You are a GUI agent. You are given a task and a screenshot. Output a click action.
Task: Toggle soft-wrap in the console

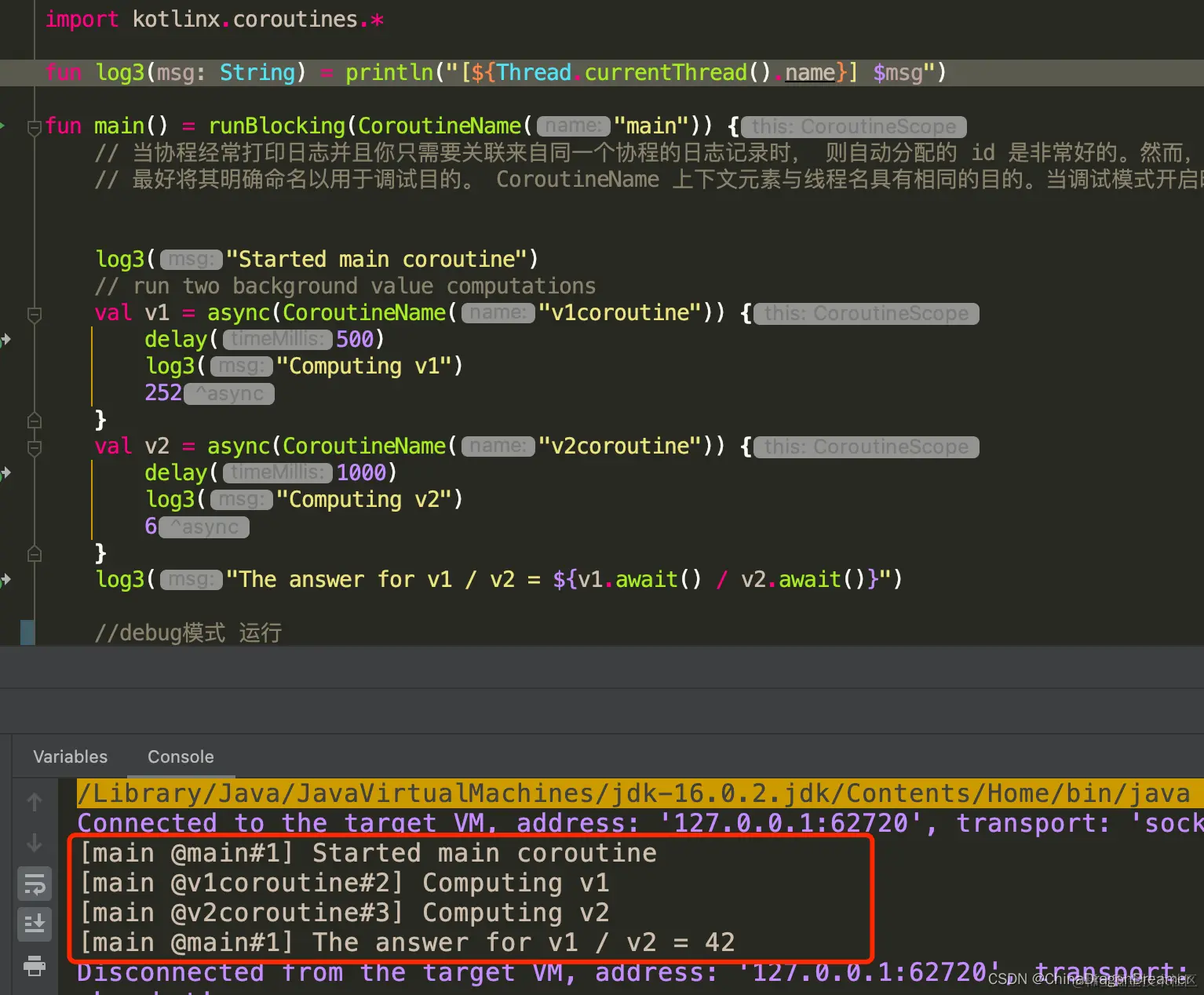click(35, 884)
